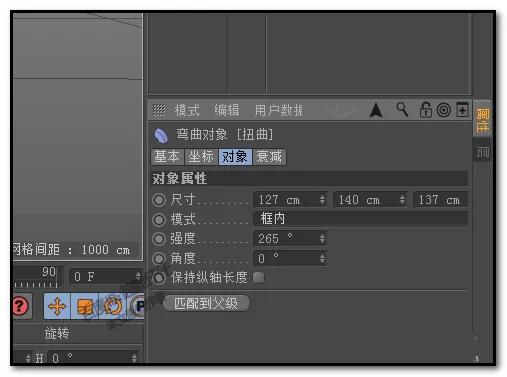
Task: Toggle the 角度 keyframe circle
Action: (x=159, y=258)
